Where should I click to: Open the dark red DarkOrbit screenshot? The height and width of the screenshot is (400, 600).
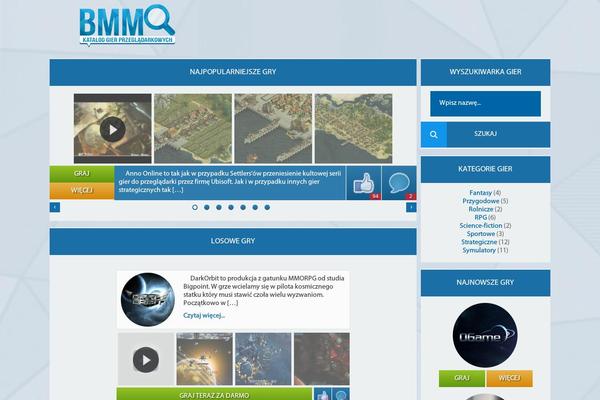tap(321, 359)
